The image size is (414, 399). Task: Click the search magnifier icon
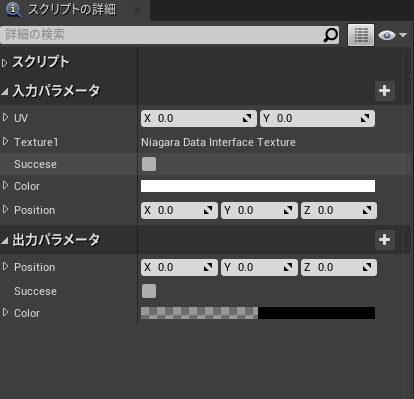(x=331, y=35)
